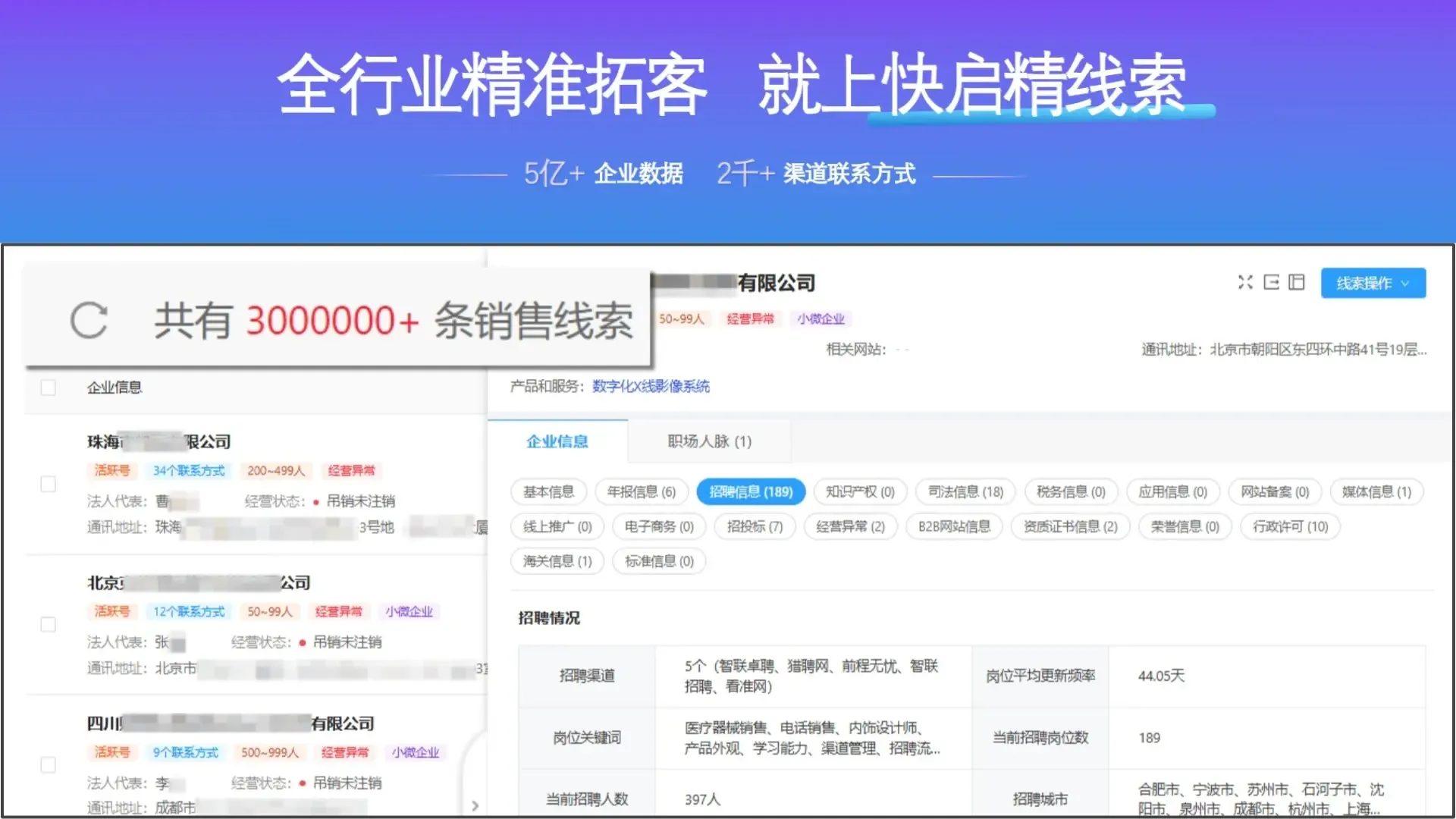Switch to the 职场人脉 (1) tab
1456x819 pixels.
point(709,441)
